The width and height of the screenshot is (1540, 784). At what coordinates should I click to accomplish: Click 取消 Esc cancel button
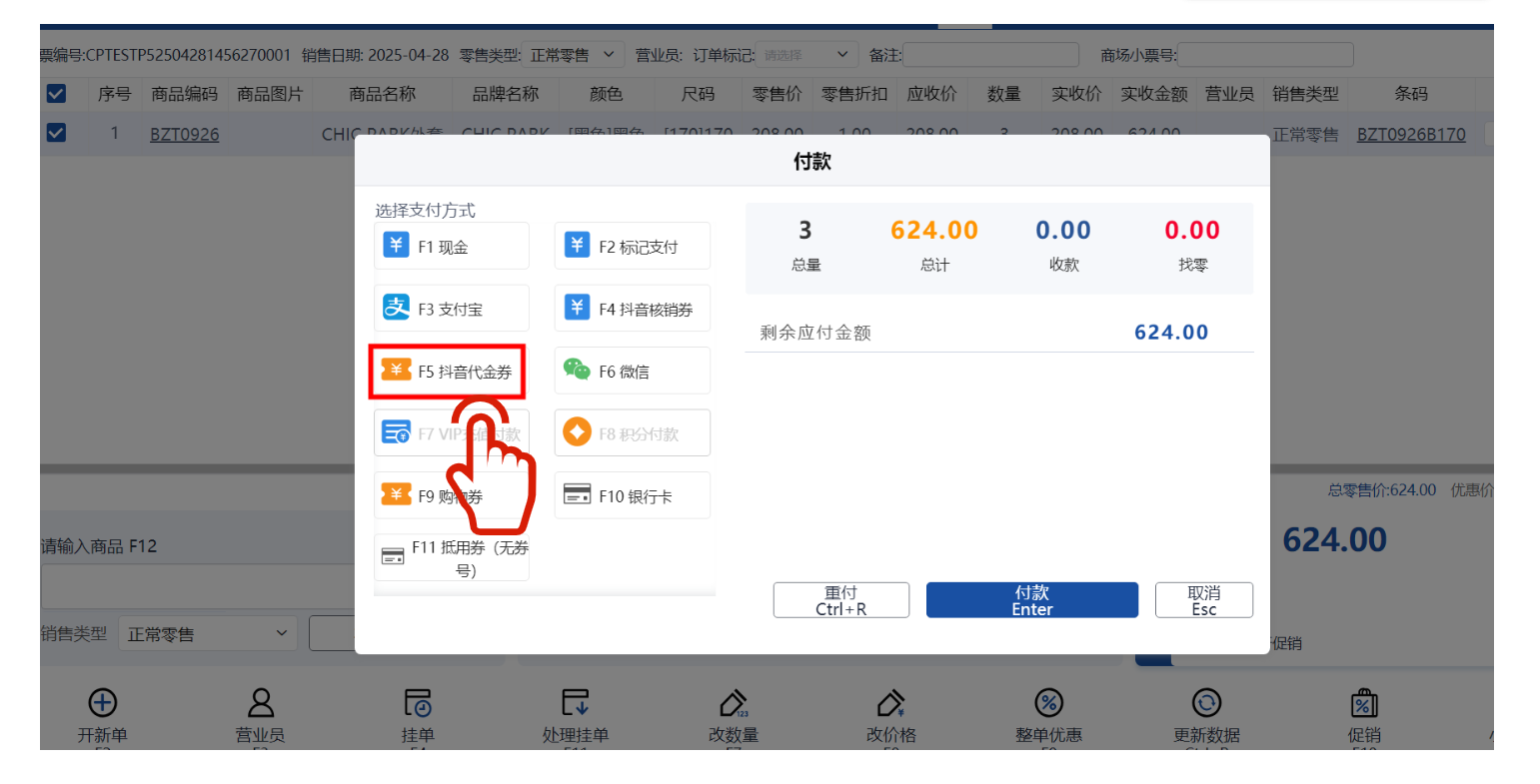[x=1203, y=600]
